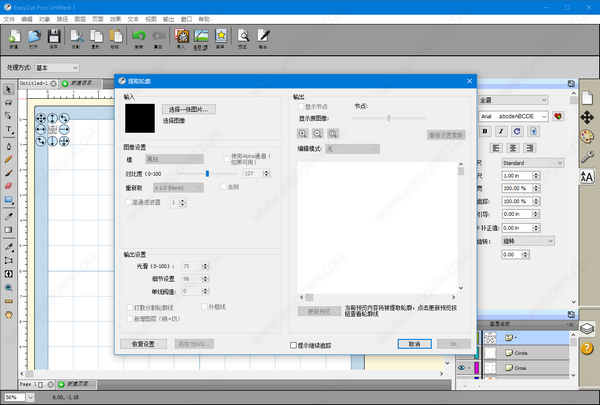600x405 pixels.
Task: Select the Text tool in left toolbox
Action: coord(9,129)
